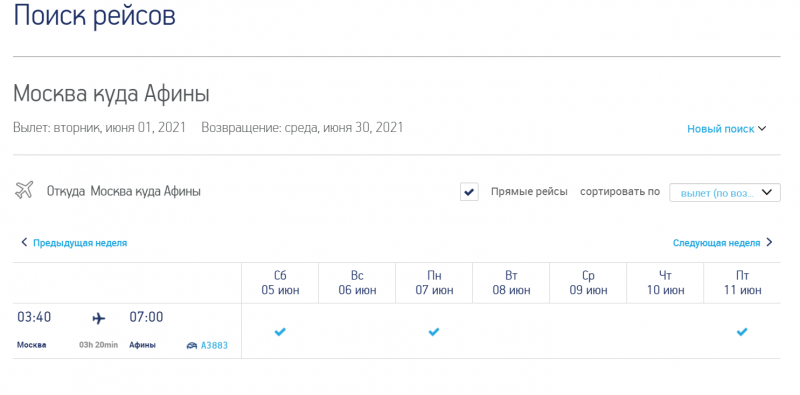Image resolution: width=800 pixels, height=395 pixels.
Task: Click the plane icon between 03:40 and 07:00
Action: point(98,319)
